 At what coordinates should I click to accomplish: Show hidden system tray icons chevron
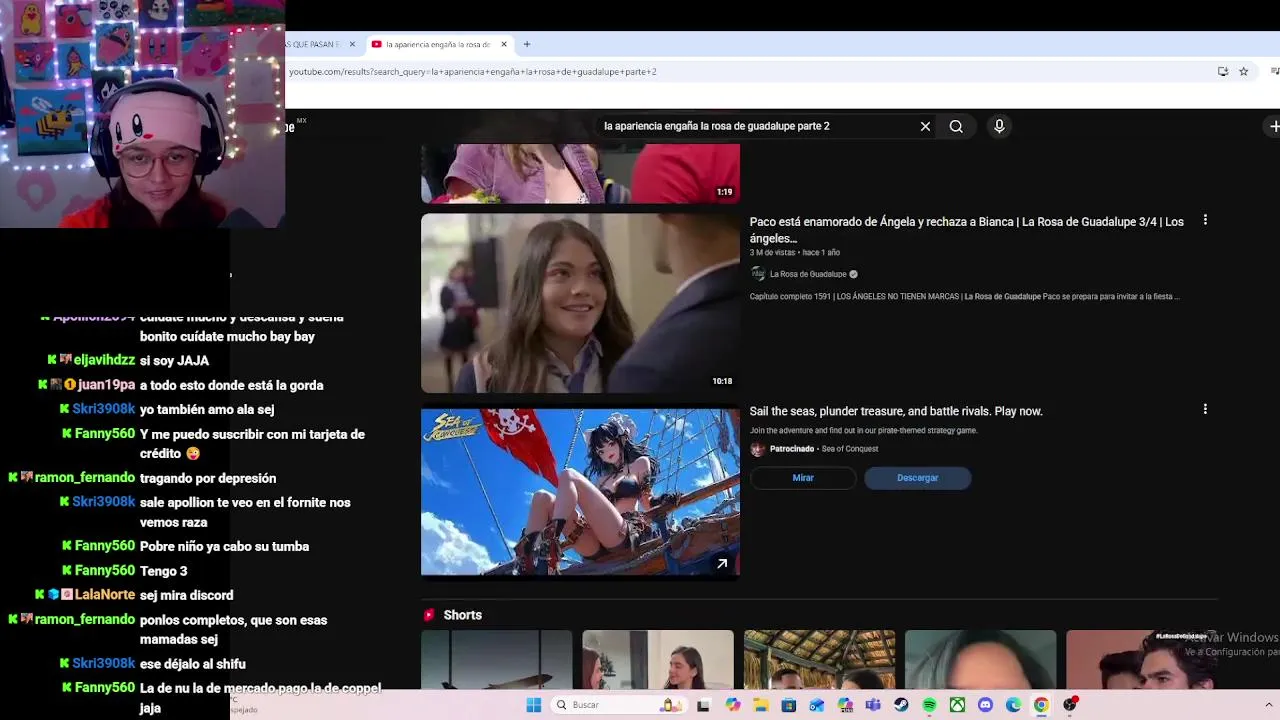(1269, 705)
